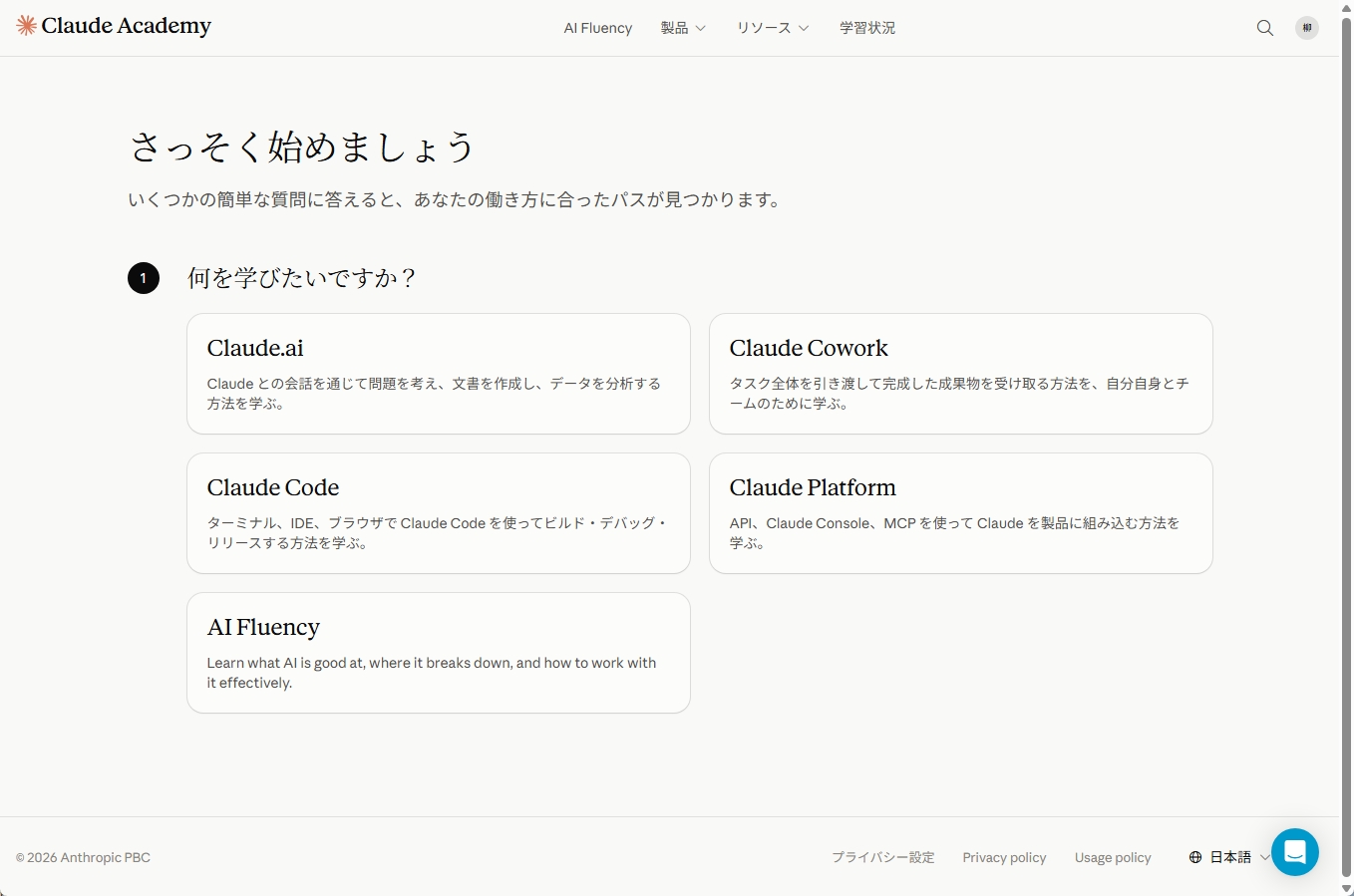This screenshot has width=1354, height=896.
Task: Choose the Claude Code card
Action: point(439,513)
